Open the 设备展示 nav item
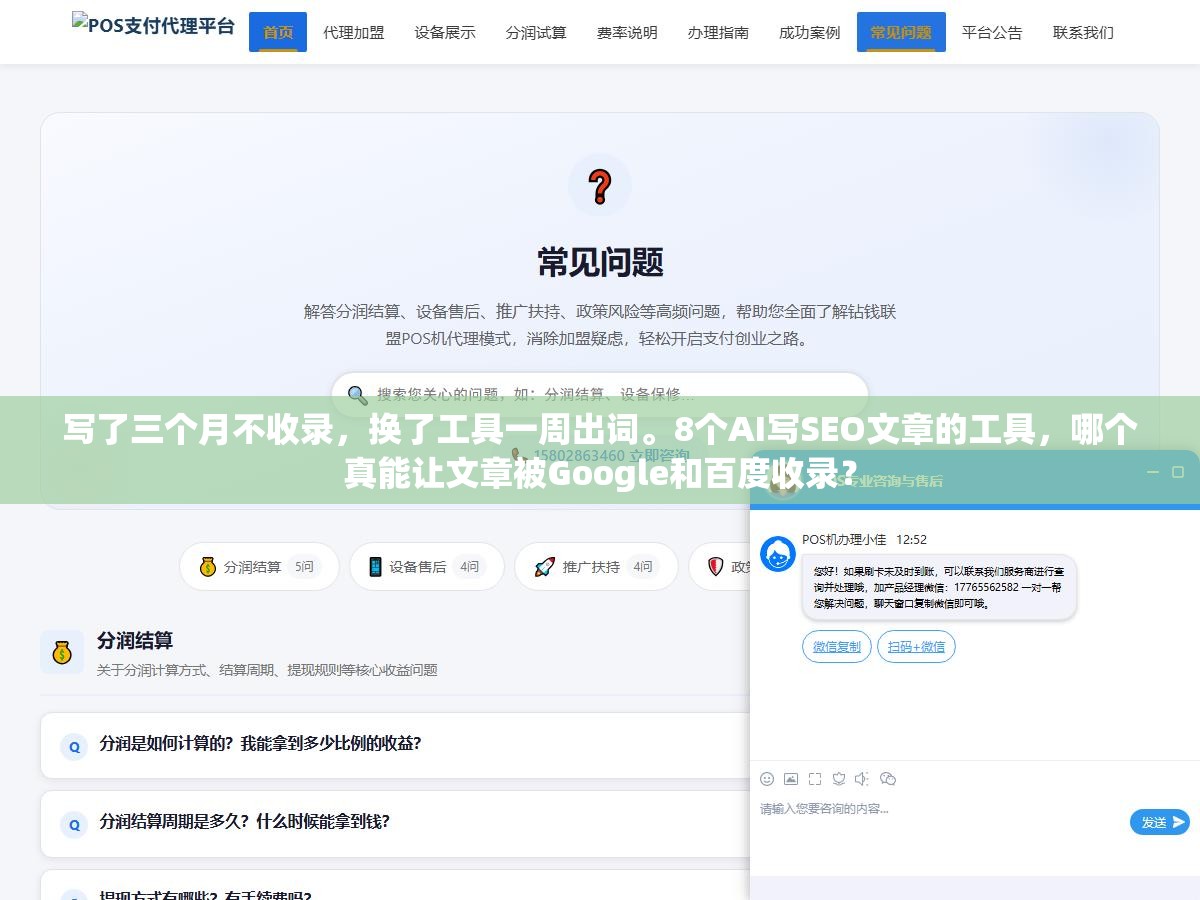1200x900 pixels. click(x=445, y=32)
